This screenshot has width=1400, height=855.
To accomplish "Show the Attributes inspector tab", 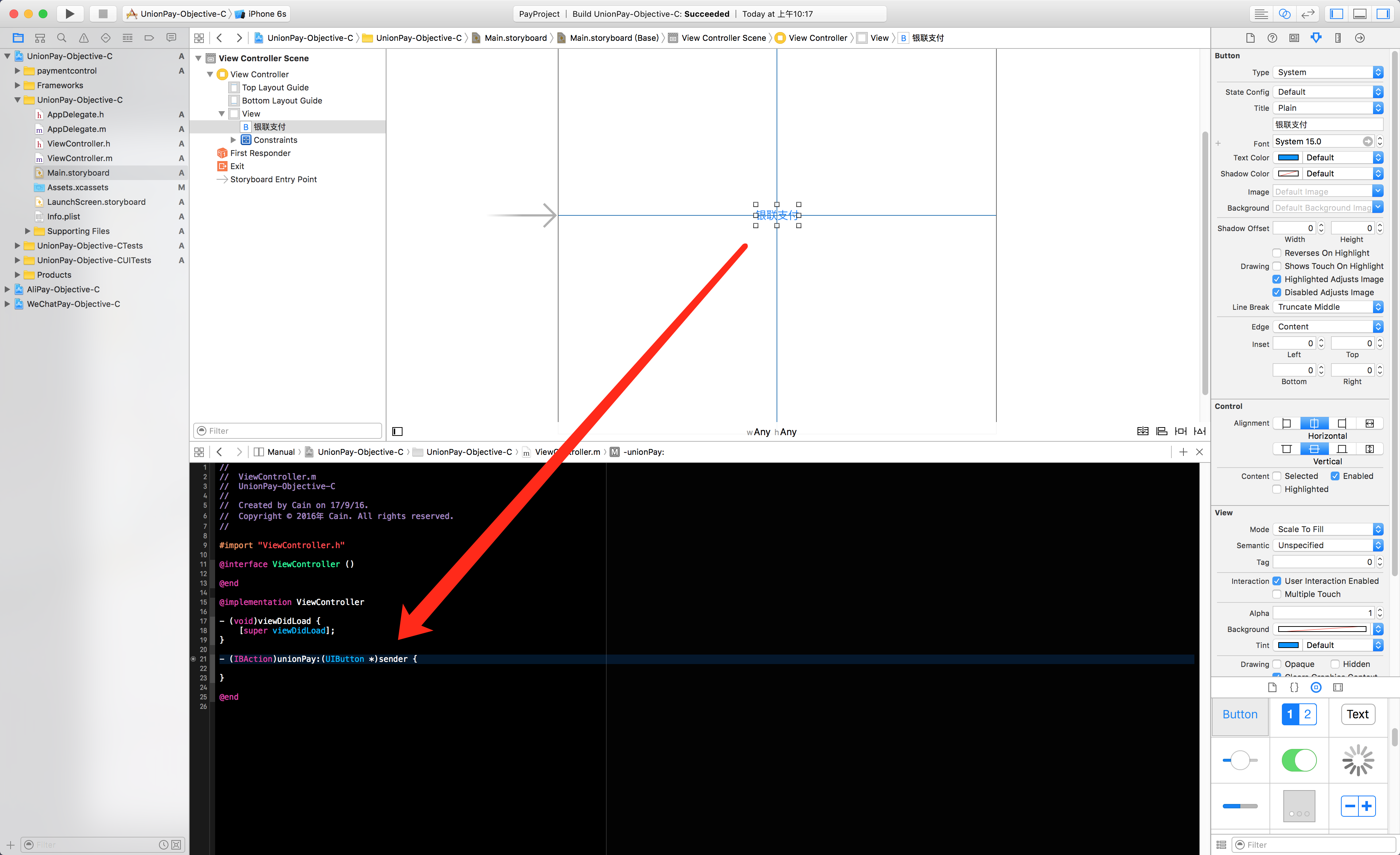I will (x=1316, y=38).
